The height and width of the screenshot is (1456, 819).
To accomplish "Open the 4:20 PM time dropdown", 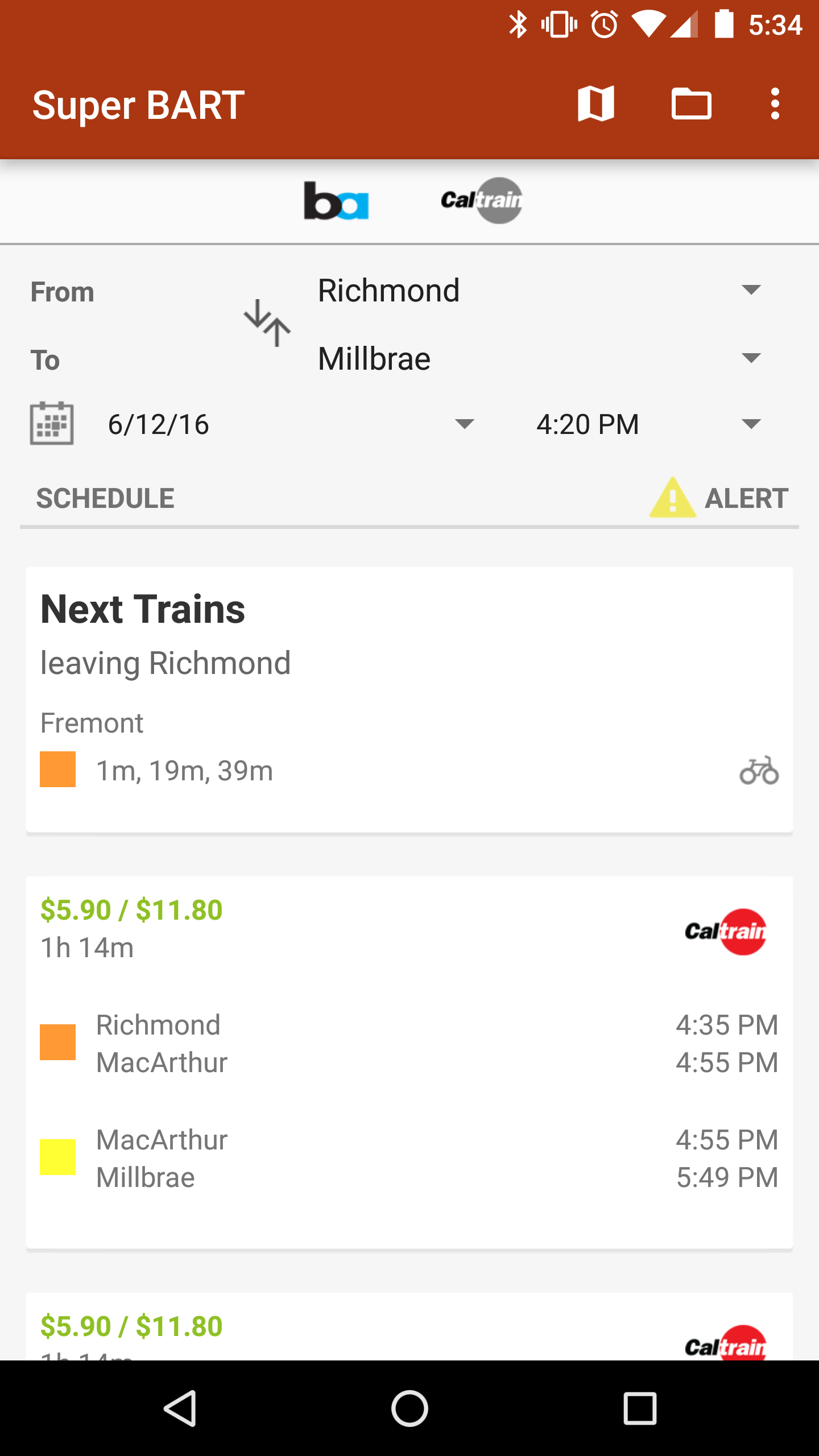I will point(647,424).
